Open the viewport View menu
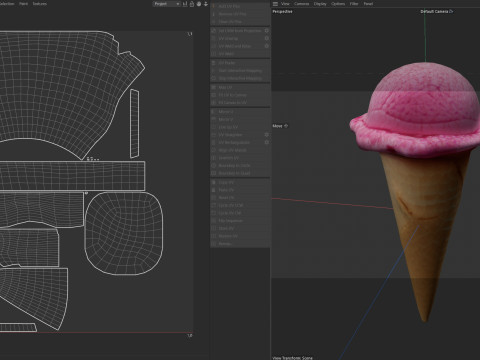 coord(285,4)
